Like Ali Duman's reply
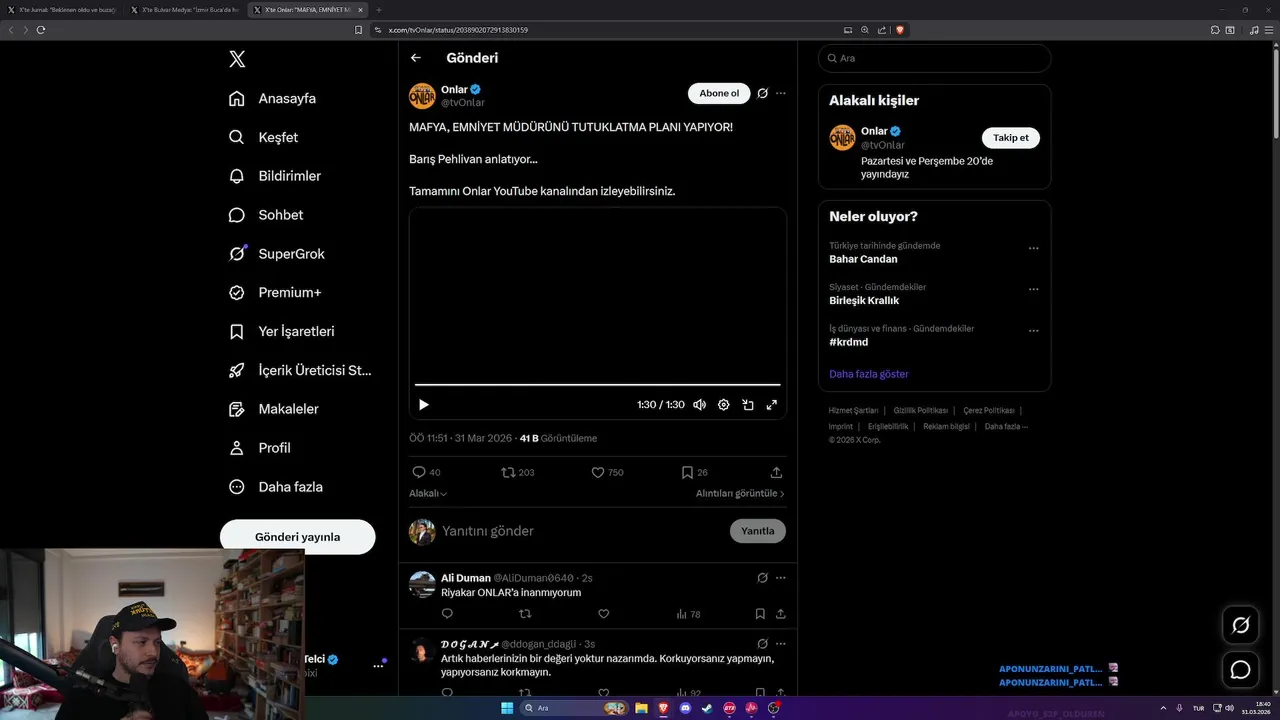1280x720 pixels. (x=603, y=614)
